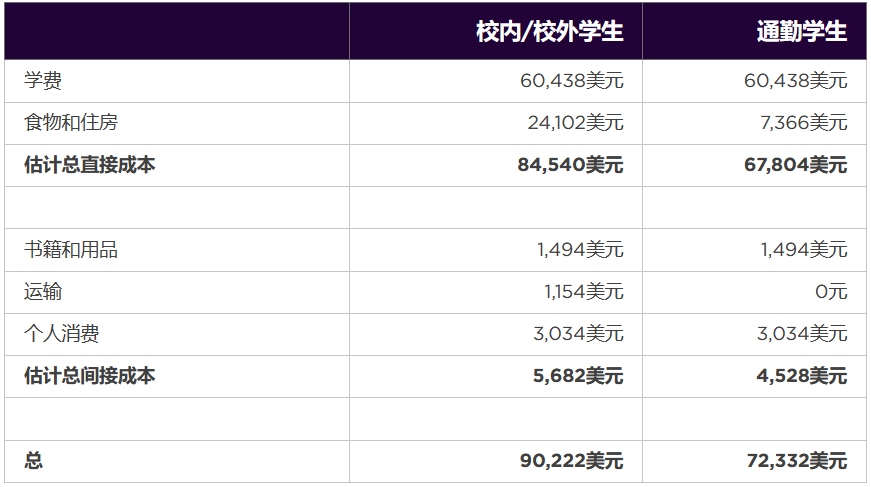The image size is (871, 487).
Task: Select the 67,804美元 direct cost total
Action: click(797, 165)
